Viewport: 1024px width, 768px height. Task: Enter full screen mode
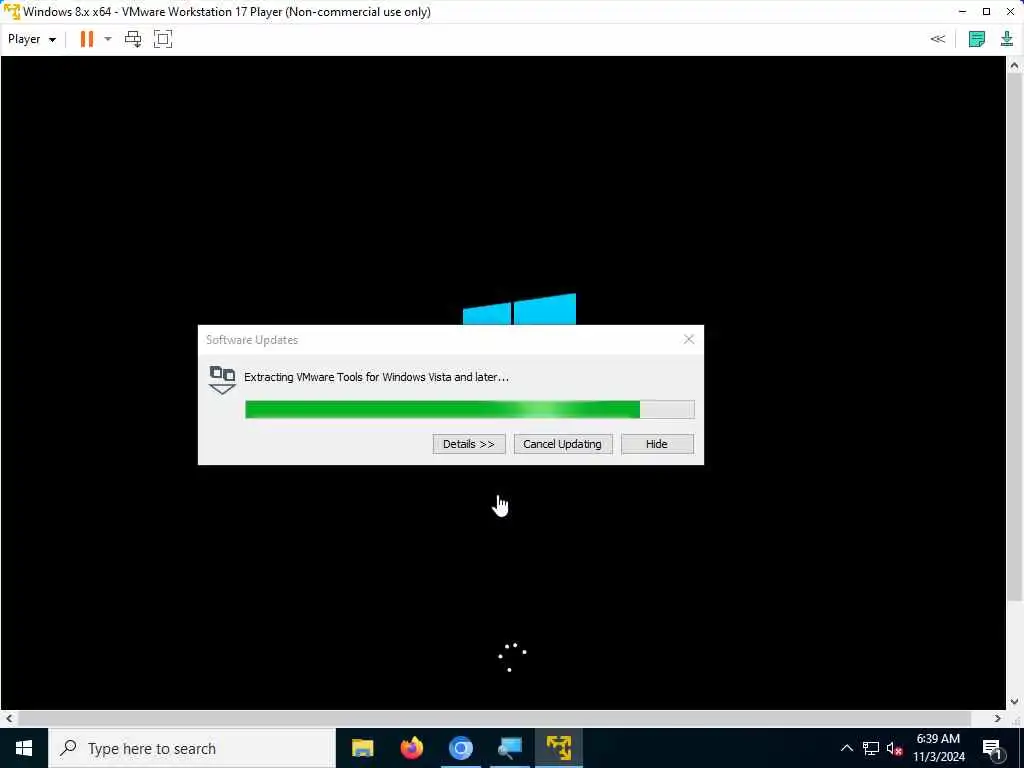[x=163, y=39]
